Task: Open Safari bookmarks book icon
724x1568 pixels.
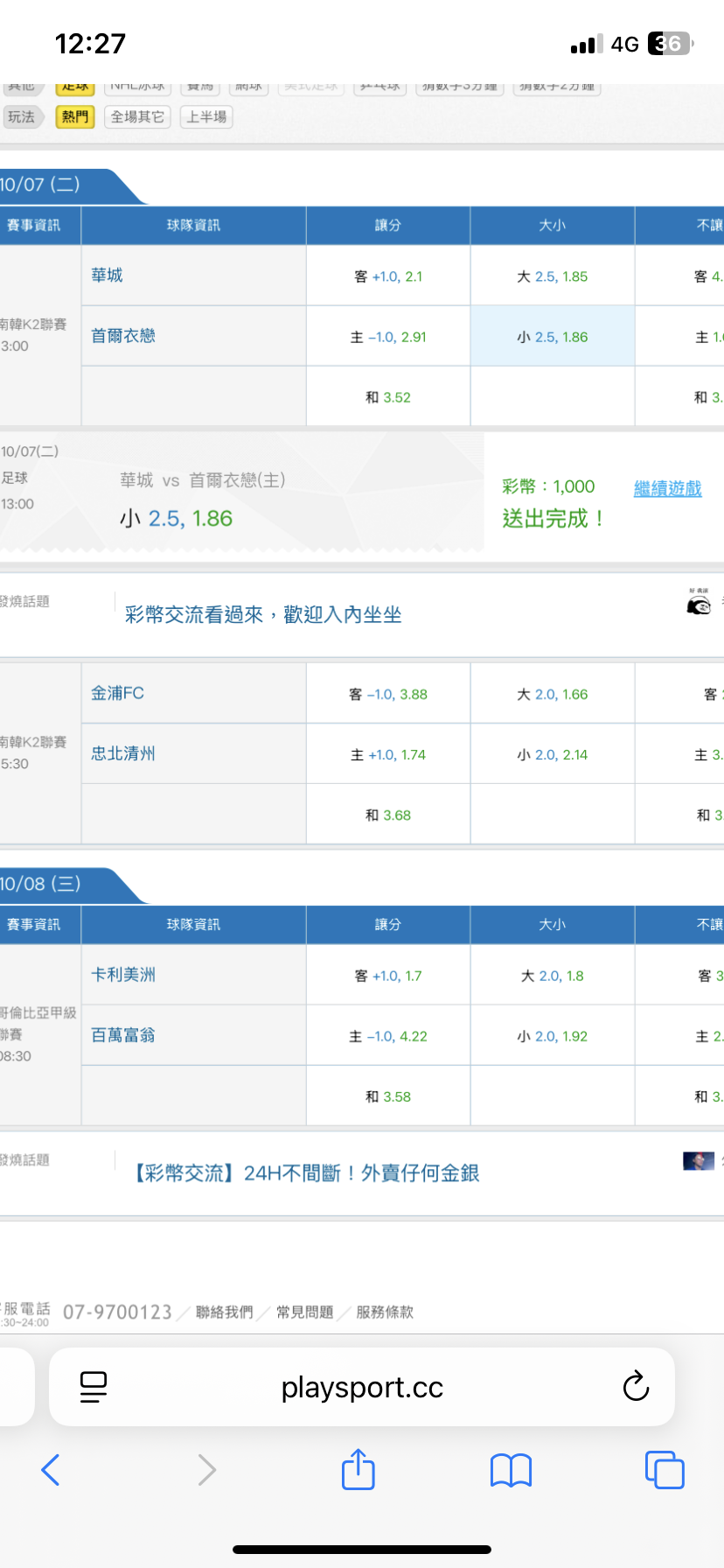Action: click(511, 1470)
